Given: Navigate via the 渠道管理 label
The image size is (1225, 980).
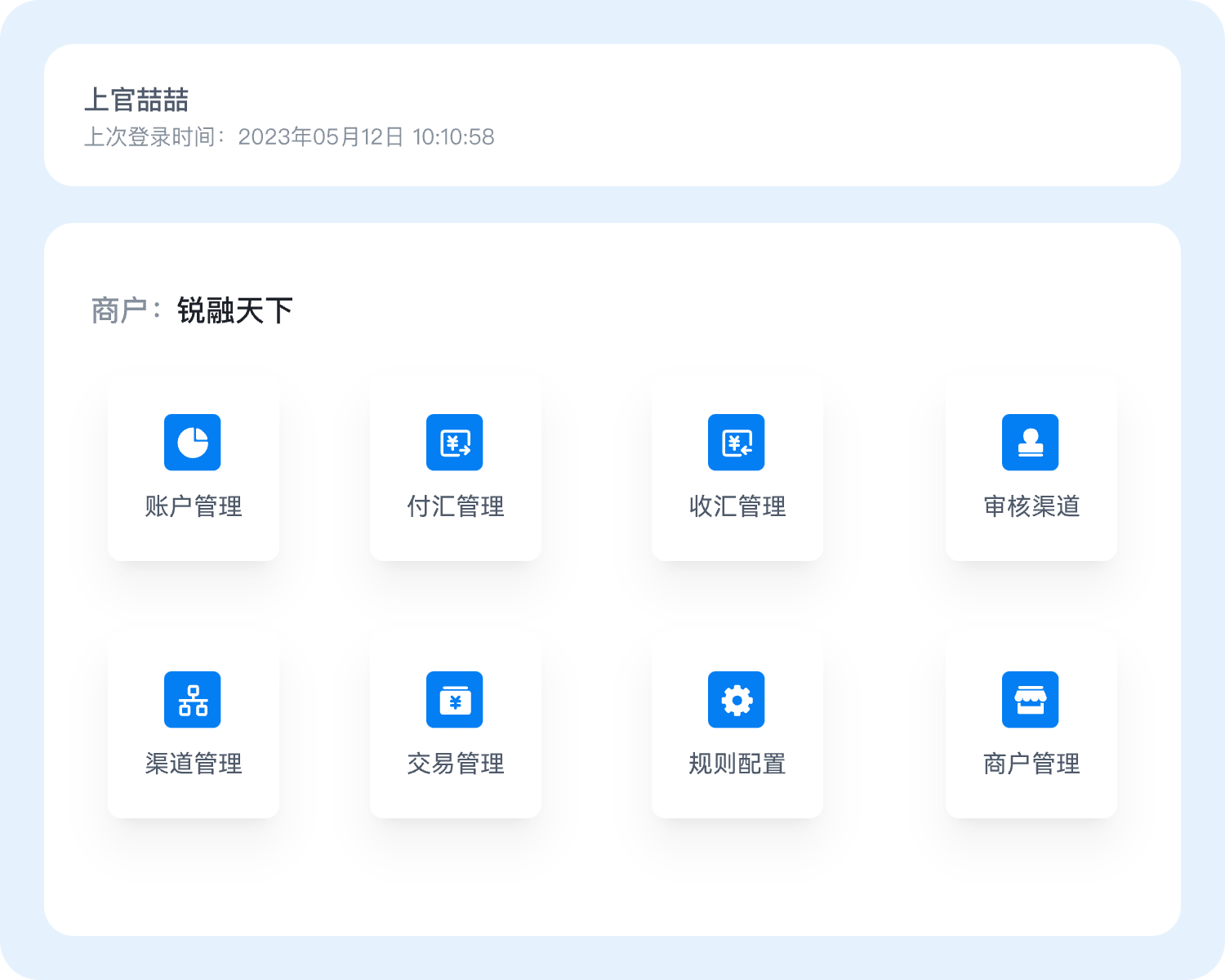Looking at the screenshot, I should [x=194, y=764].
